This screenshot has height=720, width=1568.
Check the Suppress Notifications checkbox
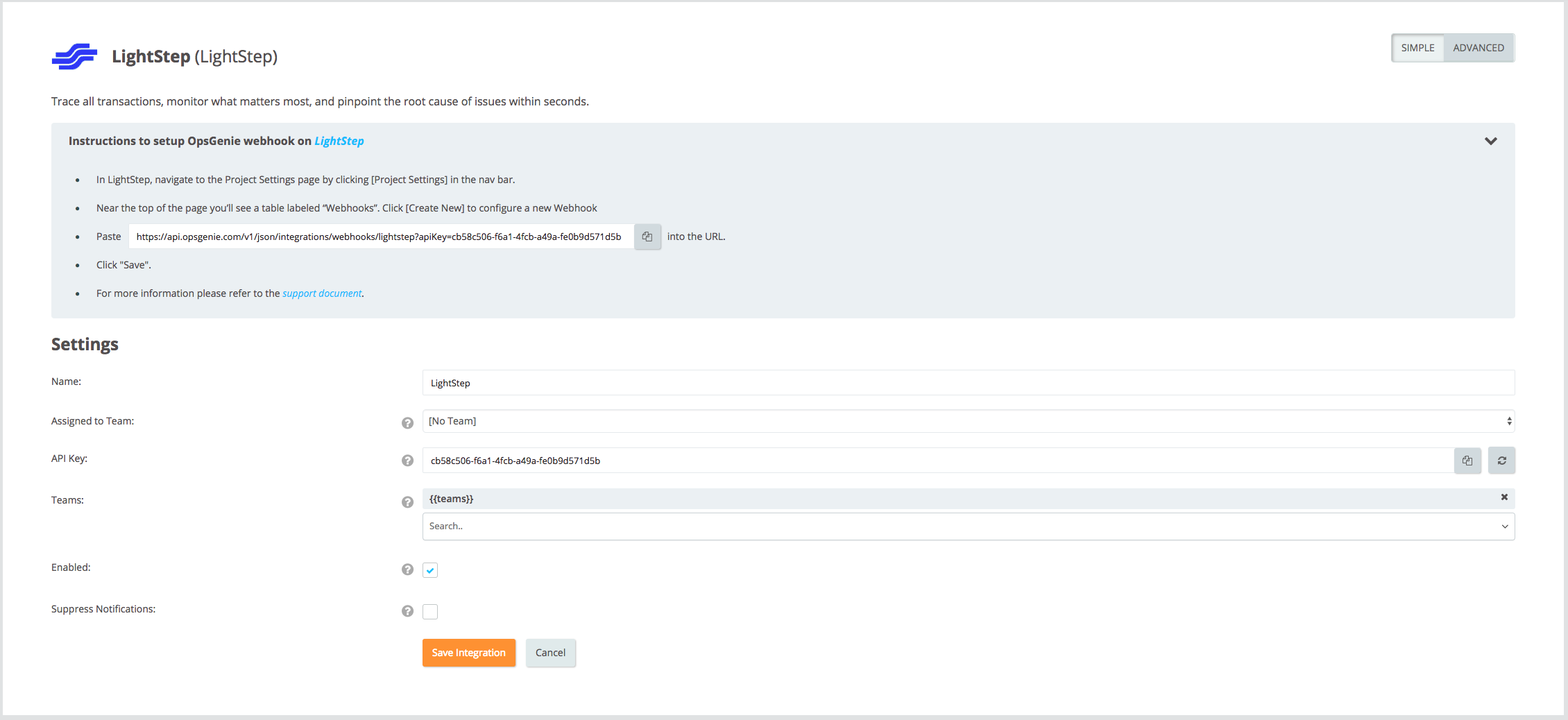tap(430, 611)
